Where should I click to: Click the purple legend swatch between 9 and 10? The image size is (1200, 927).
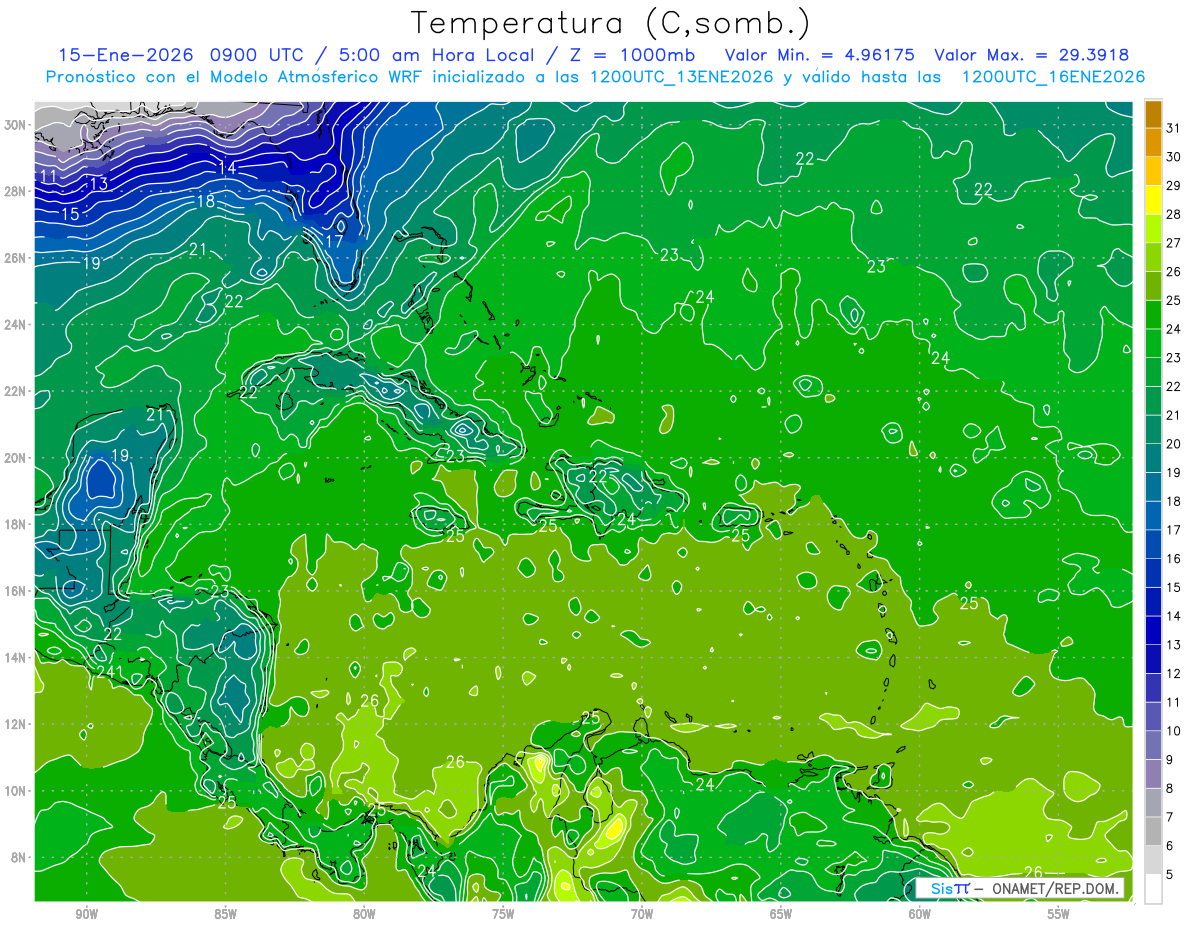pyautogui.click(x=1153, y=745)
